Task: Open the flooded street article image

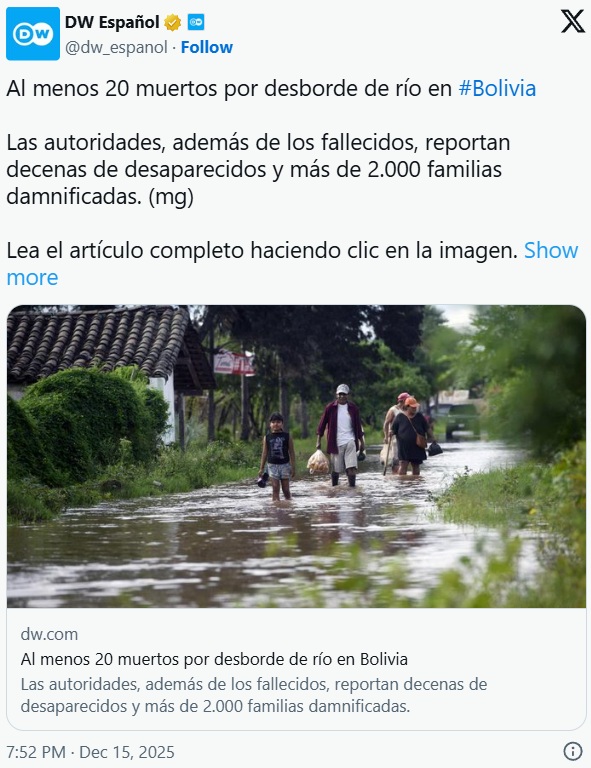Action: (x=296, y=456)
